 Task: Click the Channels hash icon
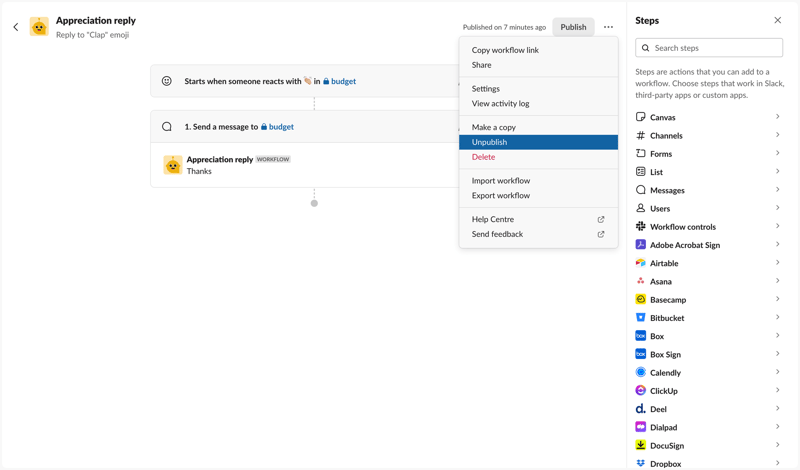tap(640, 135)
